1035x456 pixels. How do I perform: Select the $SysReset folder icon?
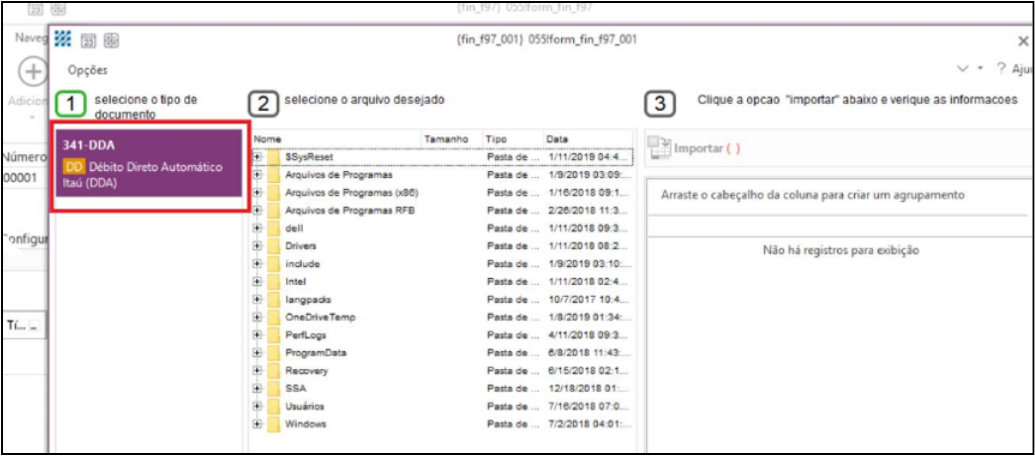pyautogui.click(x=274, y=158)
